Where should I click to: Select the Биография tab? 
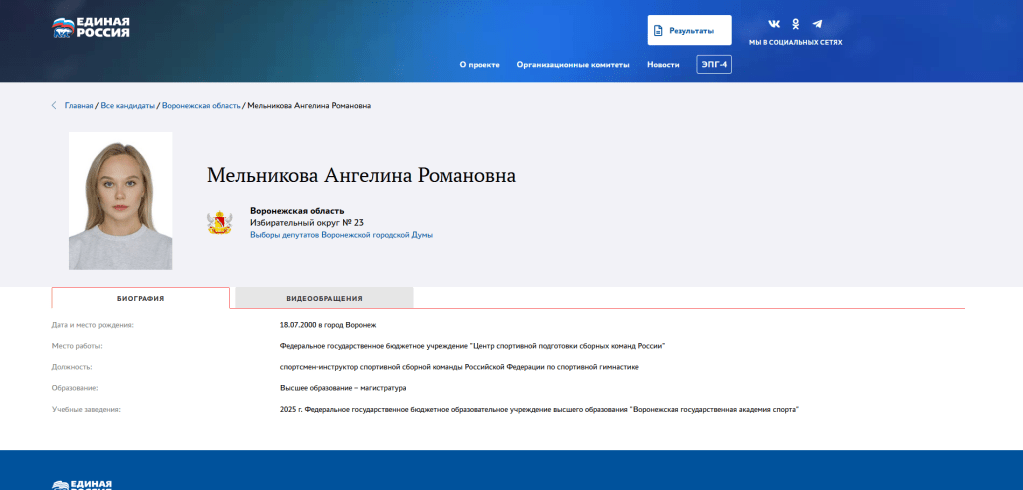(140, 298)
